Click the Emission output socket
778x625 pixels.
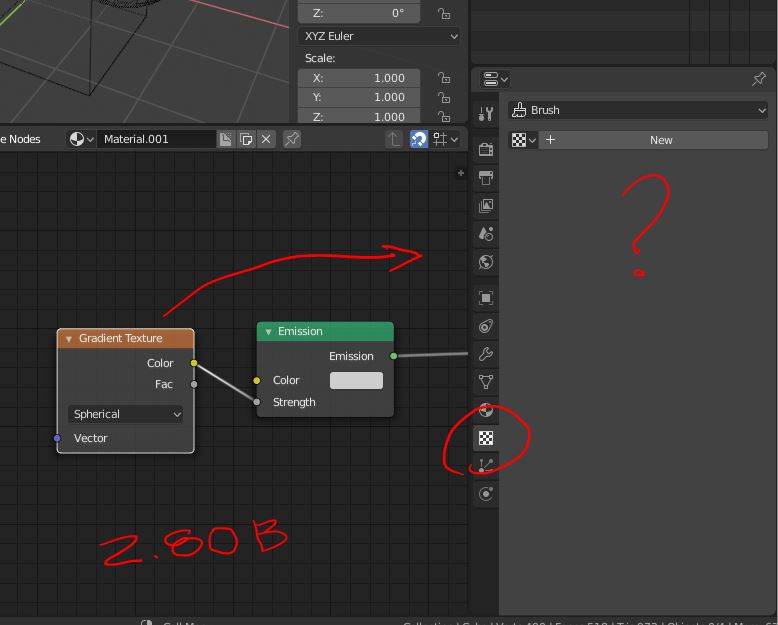click(393, 356)
